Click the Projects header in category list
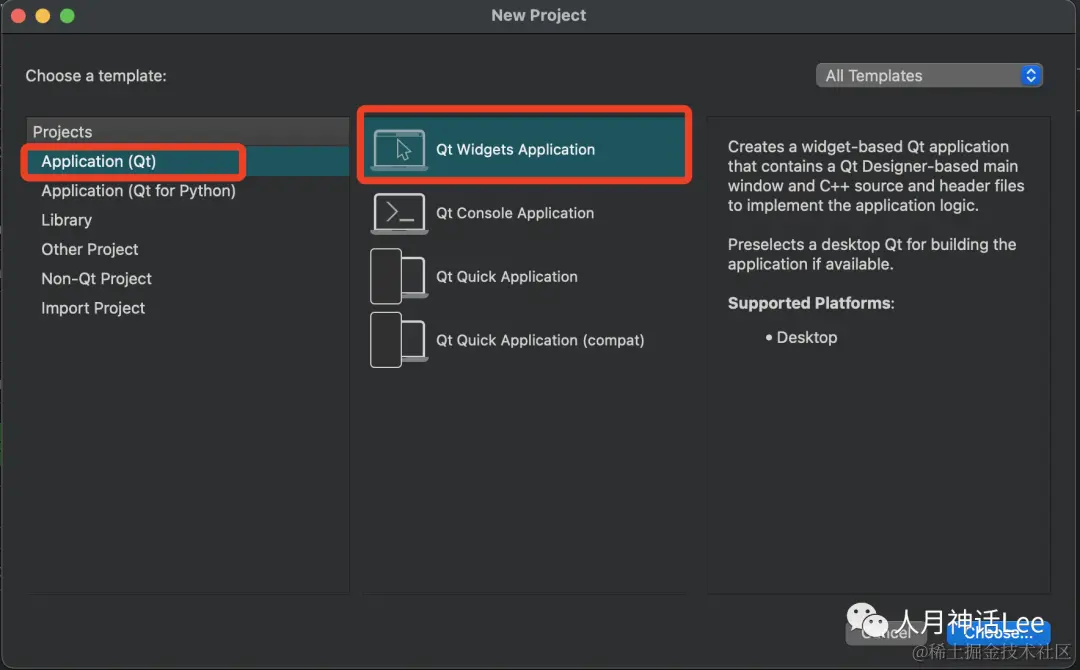The height and width of the screenshot is (670, 1080). click(187, 132)
